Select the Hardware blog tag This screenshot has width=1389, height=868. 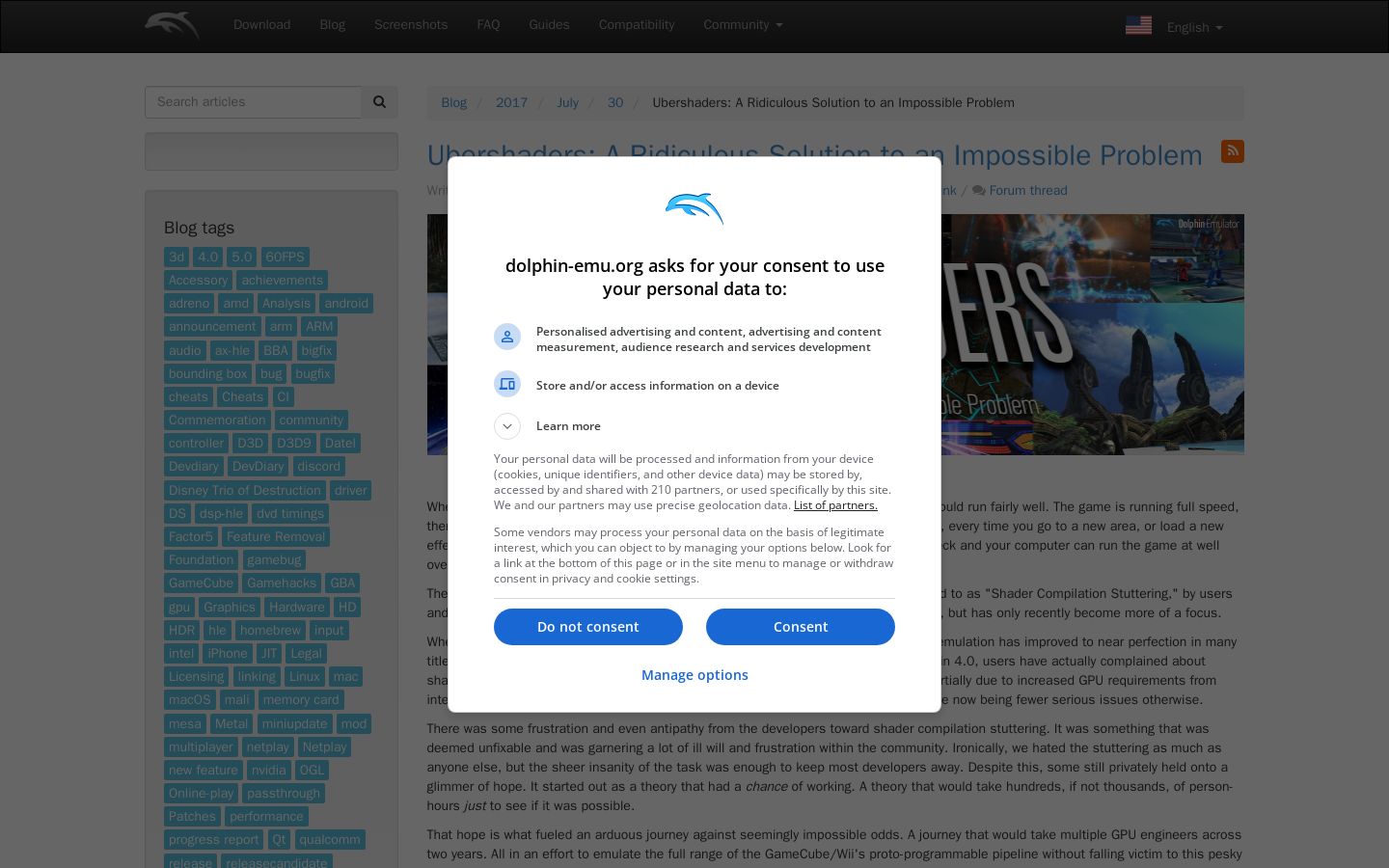point(297,607)
